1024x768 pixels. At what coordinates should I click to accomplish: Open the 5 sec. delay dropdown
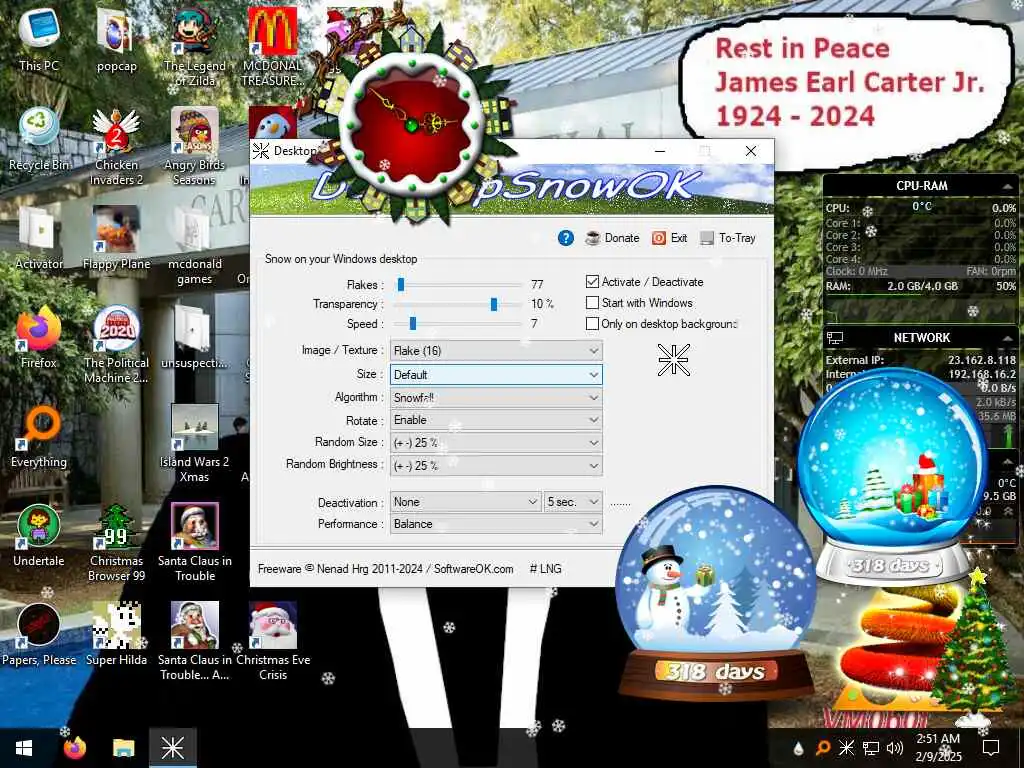(x=573, y=502)
